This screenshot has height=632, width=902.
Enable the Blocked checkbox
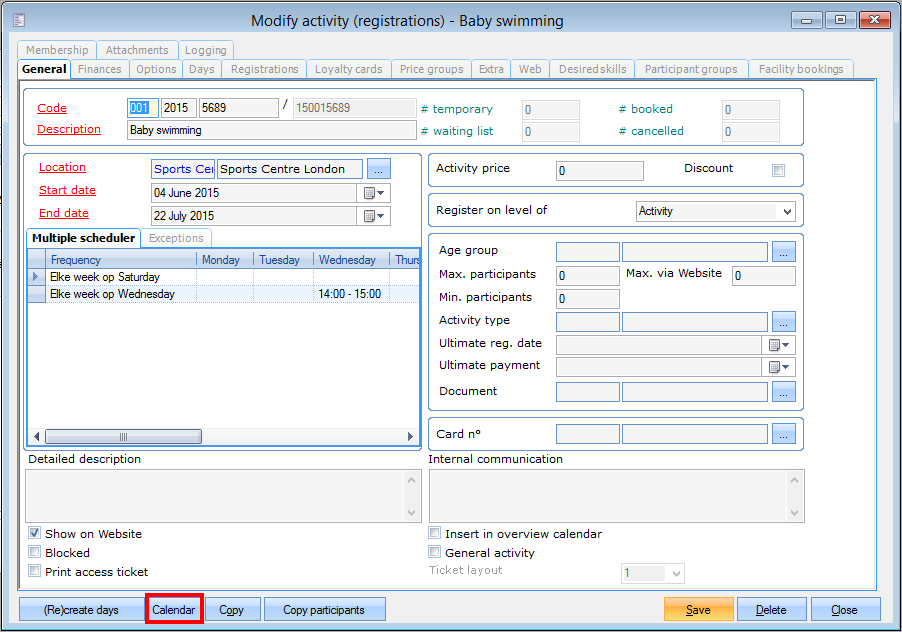[x=35, y=553]
